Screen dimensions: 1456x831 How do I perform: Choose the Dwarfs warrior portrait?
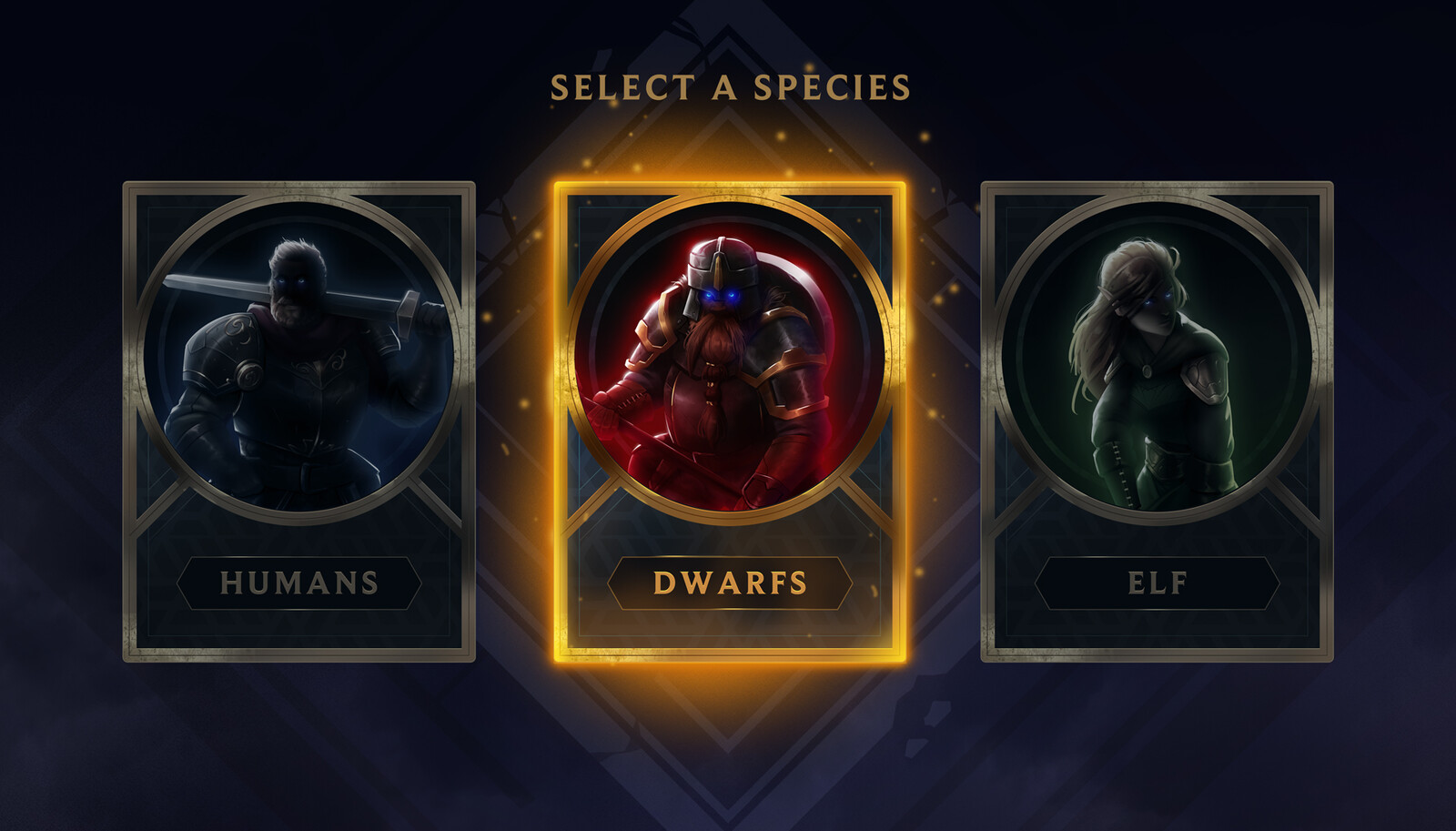(730, 358)
